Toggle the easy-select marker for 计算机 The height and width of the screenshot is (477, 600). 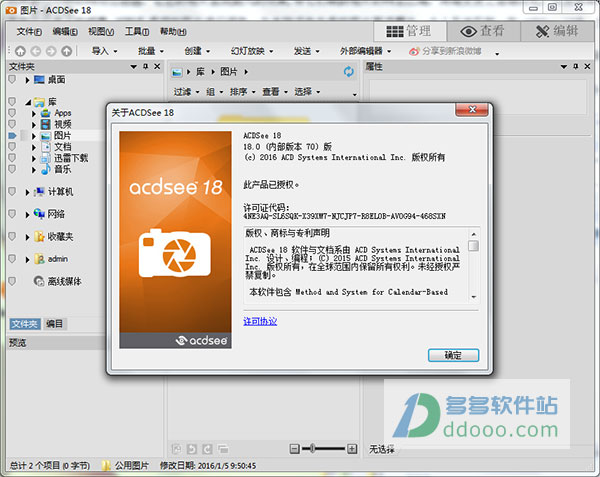[x=12, y=192]
